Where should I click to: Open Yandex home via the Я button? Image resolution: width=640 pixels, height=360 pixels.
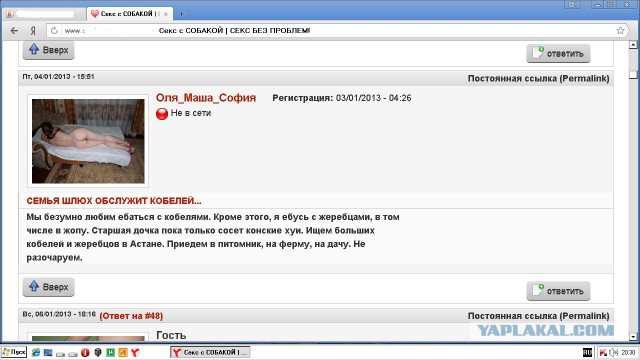pos(33,31)
